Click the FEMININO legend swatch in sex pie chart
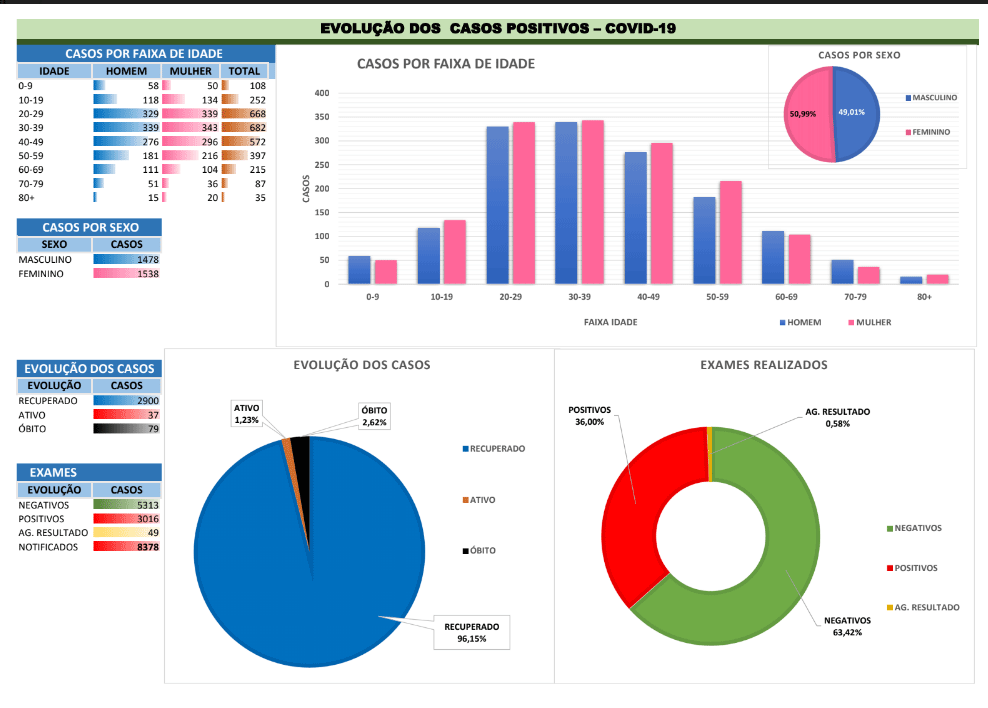The width and height of the screenshot is (988, 708). point(908,132)
